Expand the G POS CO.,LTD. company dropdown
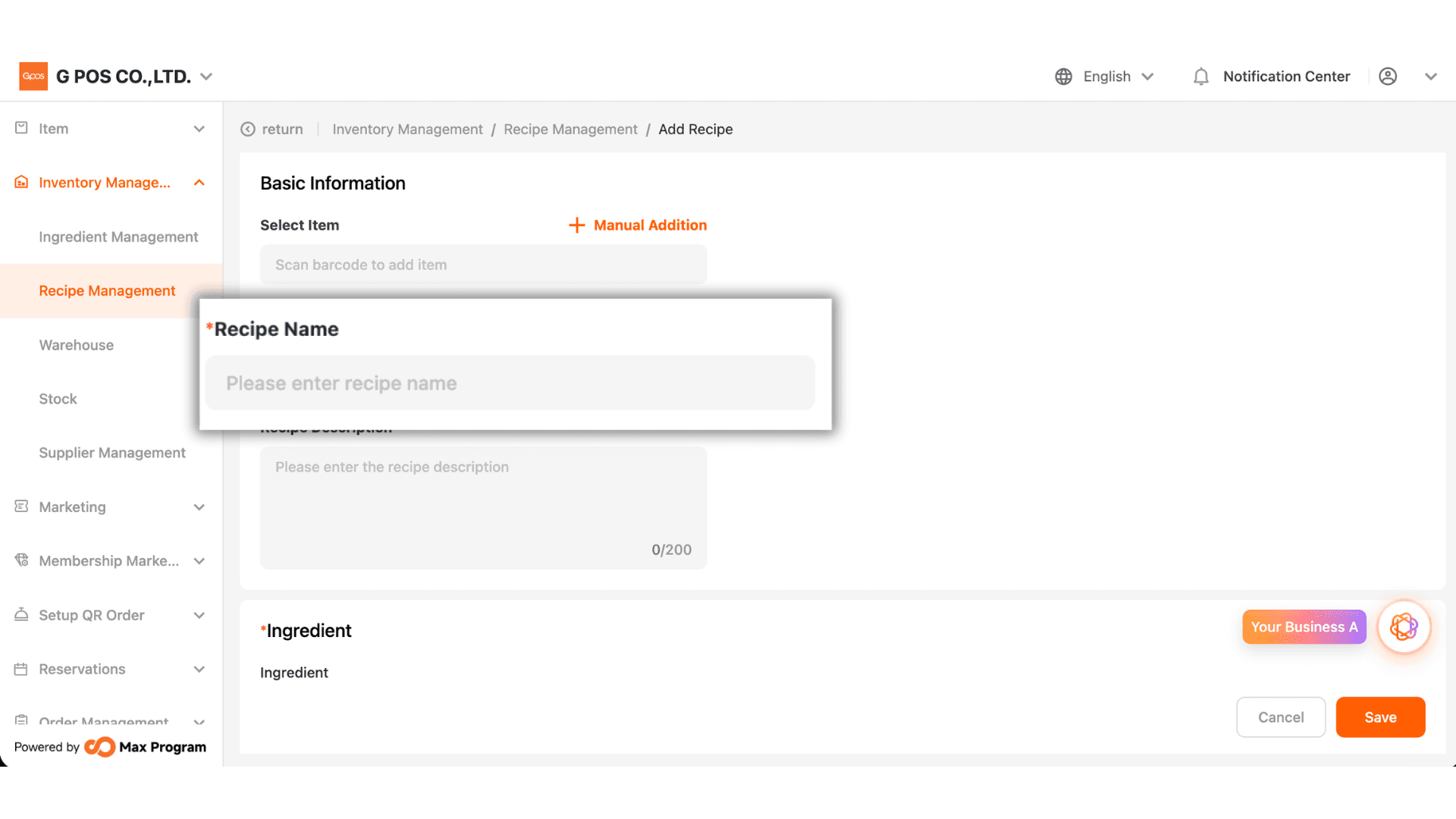Screen dimensions: 1456x819 click(206, 77)
